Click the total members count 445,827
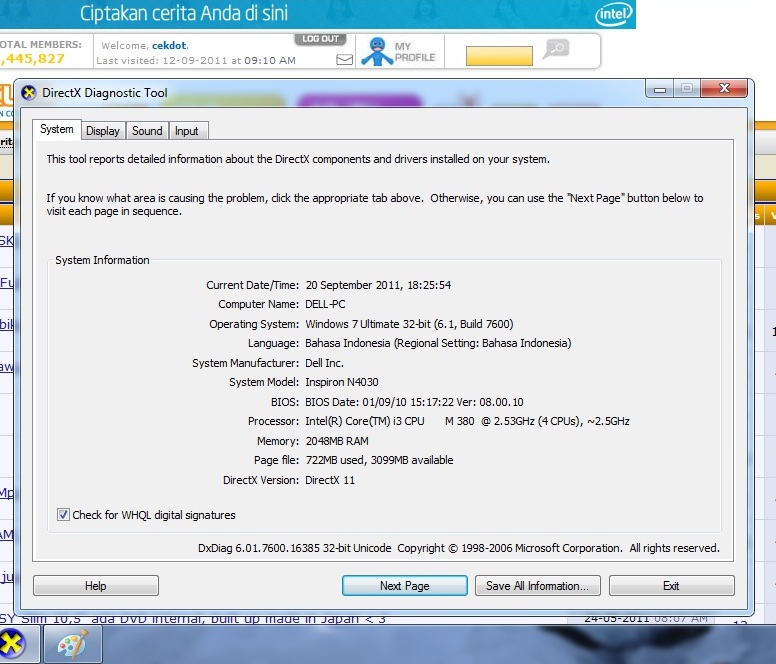The height and width of the screenshot is (664, 776). tap(33, 59)
